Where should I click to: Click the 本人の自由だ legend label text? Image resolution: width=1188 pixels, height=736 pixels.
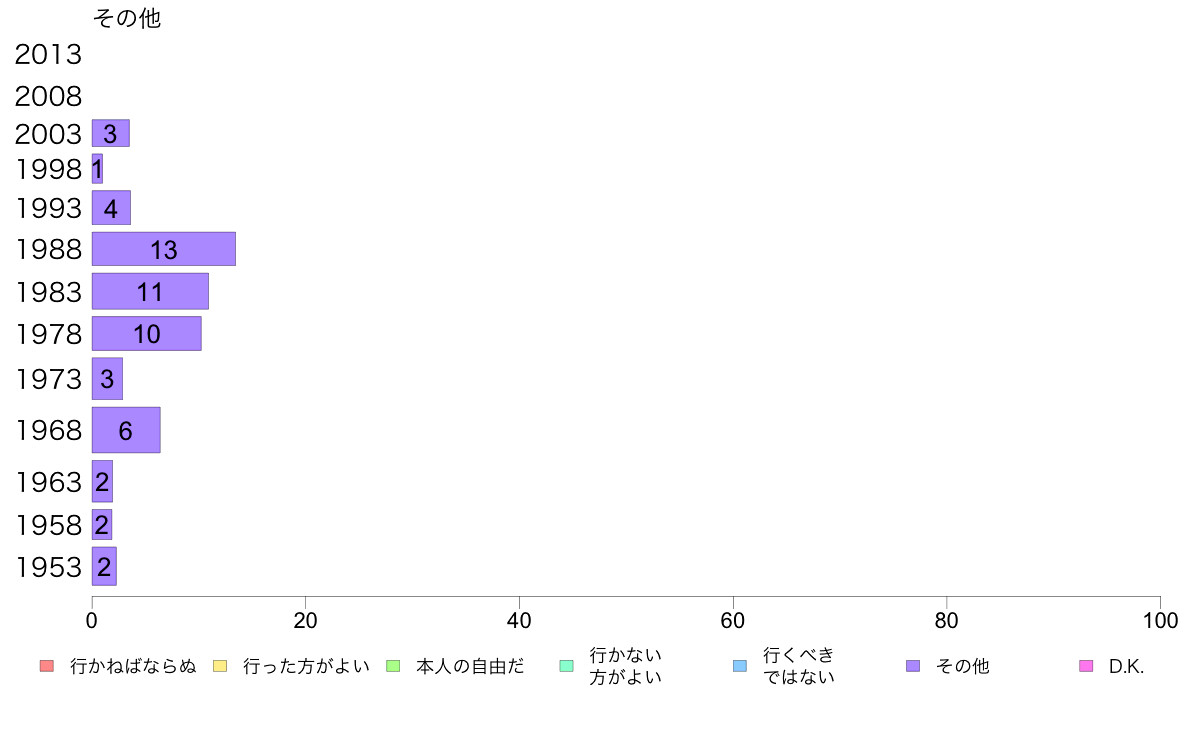tap(470, 666)
